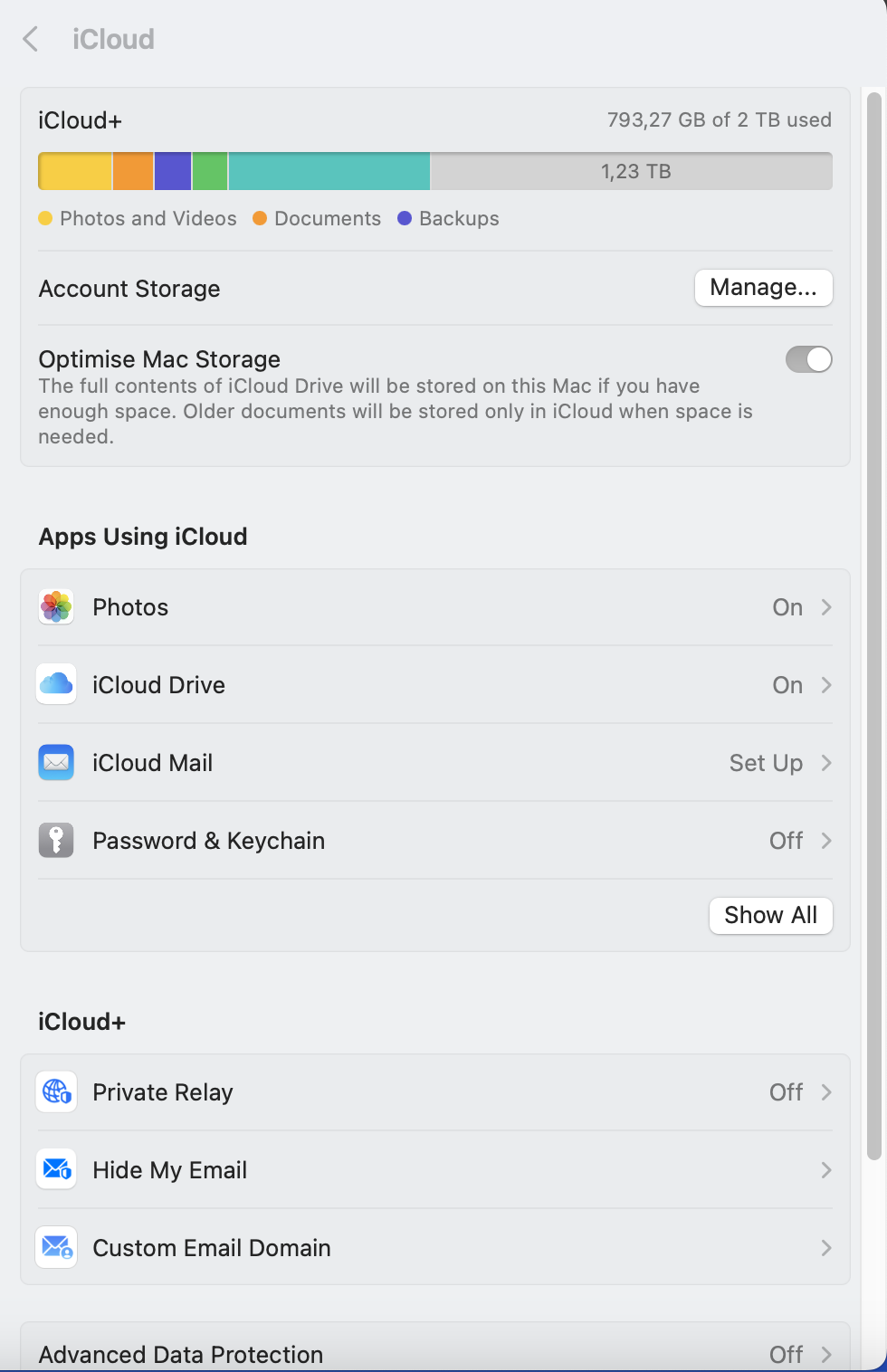Click the Off status for Advanced Data Protection
The image size is (887, 1372).
786,1355
